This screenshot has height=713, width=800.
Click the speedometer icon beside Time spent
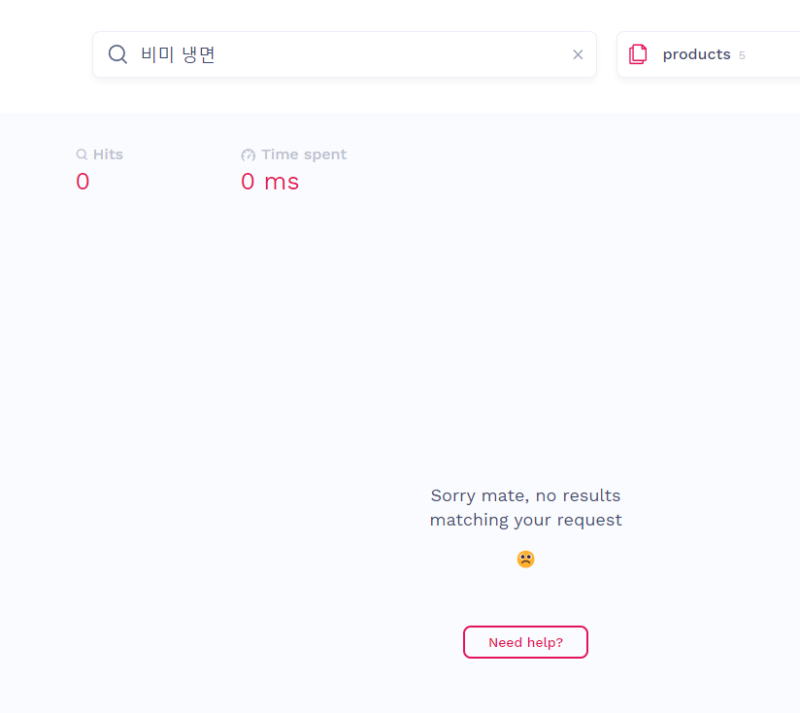click(x=248, y=155)
